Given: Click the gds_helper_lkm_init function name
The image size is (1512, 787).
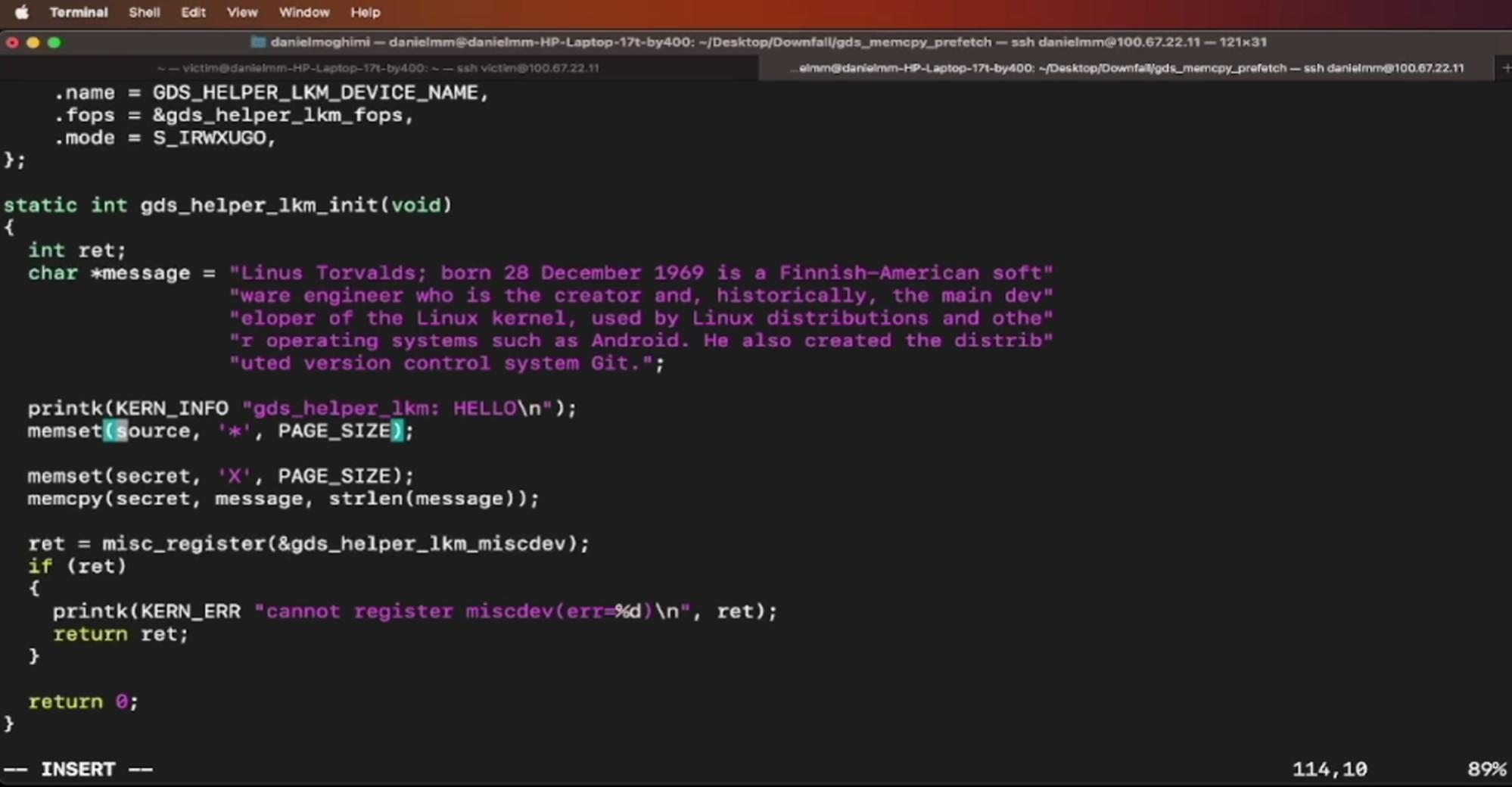Looking at the screenshot, I should pyautogui.click(x=260, y=205).
